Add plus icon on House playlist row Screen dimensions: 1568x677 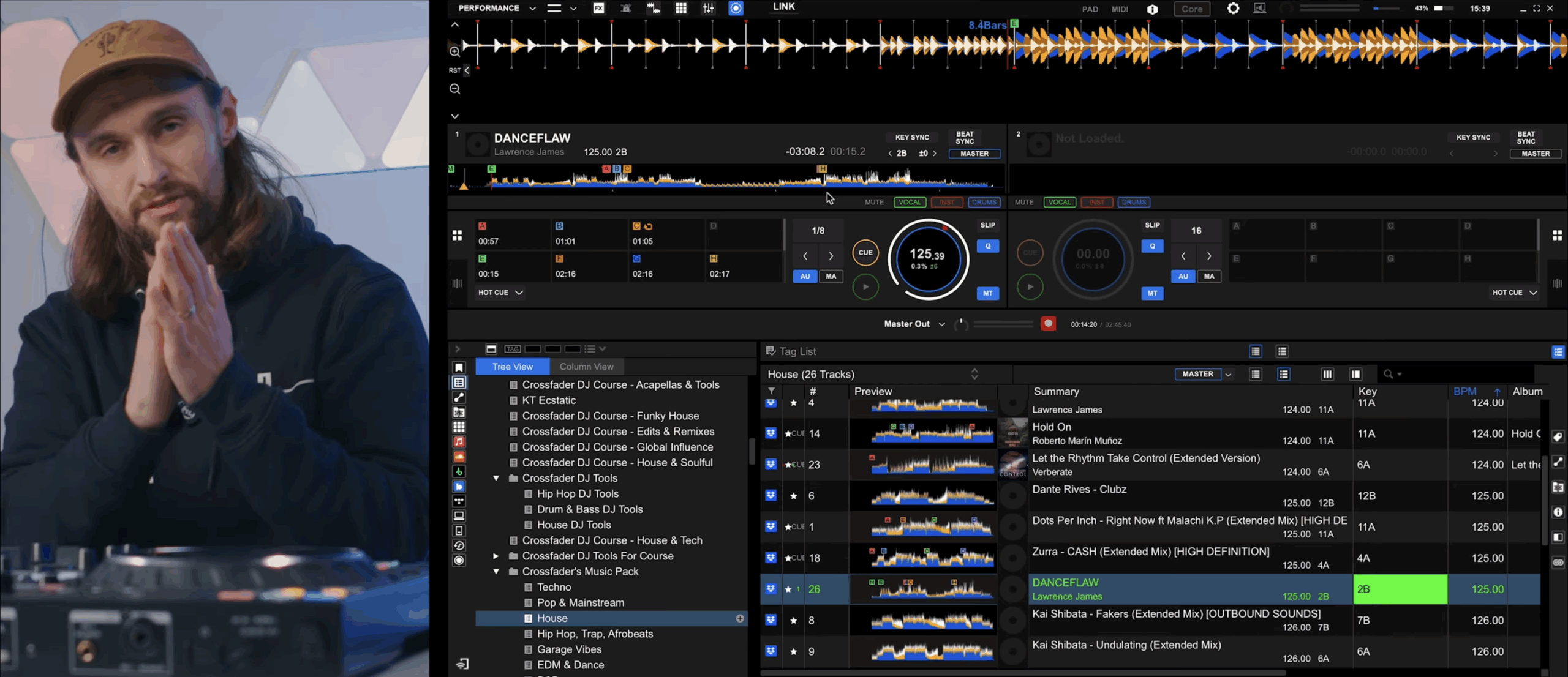pyautogui.click(x=740, y=618)
